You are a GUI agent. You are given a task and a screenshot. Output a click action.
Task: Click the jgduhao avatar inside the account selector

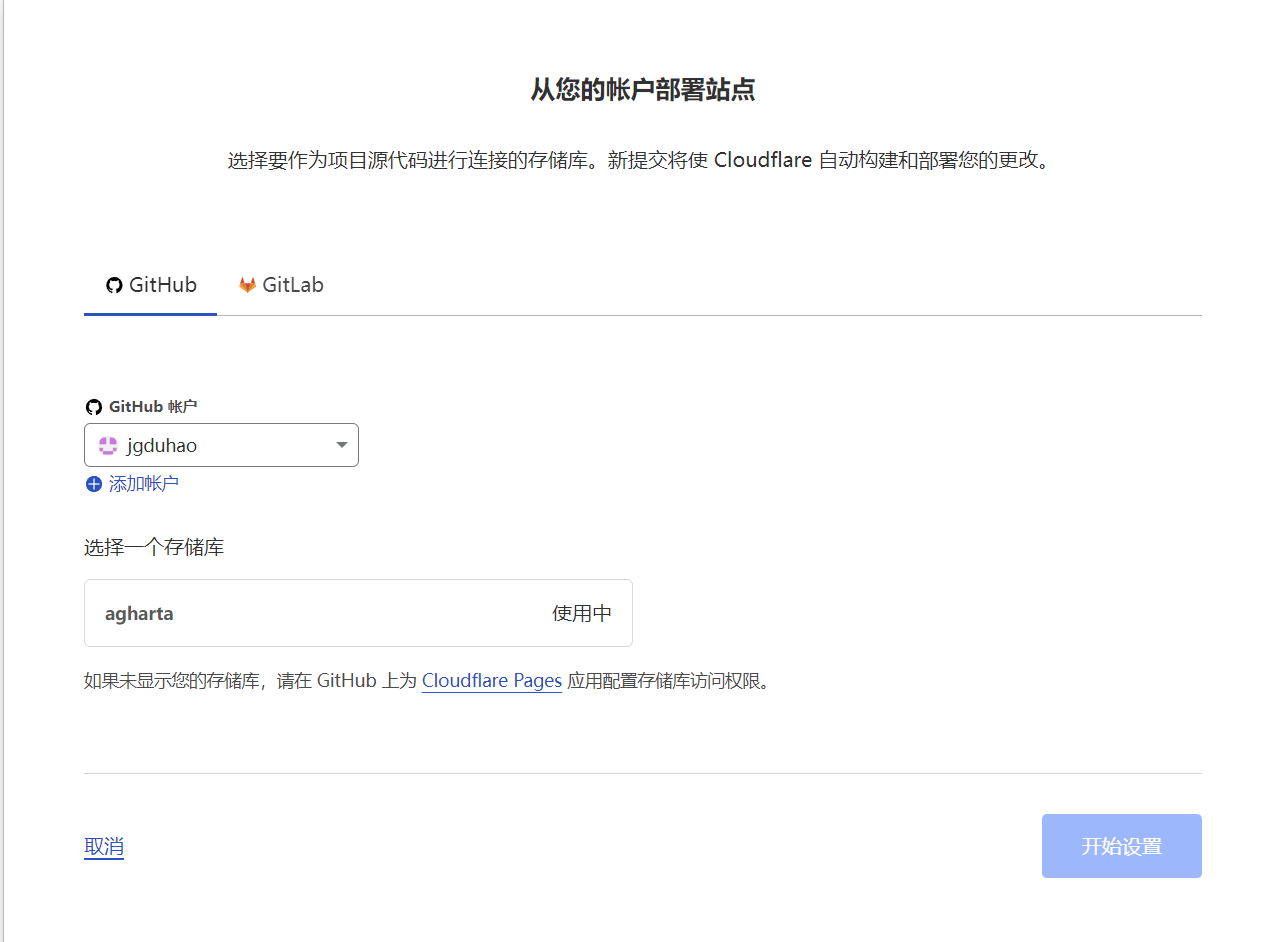[x=107, y=444]
